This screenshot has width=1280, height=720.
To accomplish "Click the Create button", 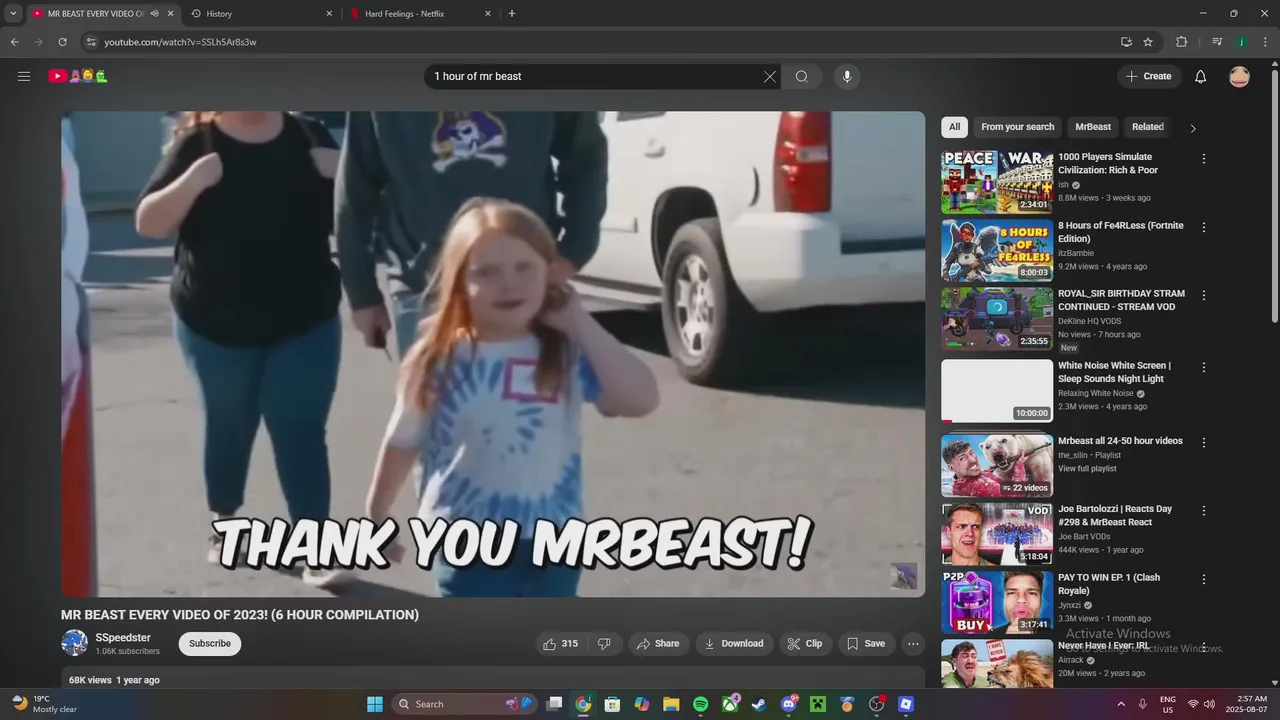I will (1149, 76).
